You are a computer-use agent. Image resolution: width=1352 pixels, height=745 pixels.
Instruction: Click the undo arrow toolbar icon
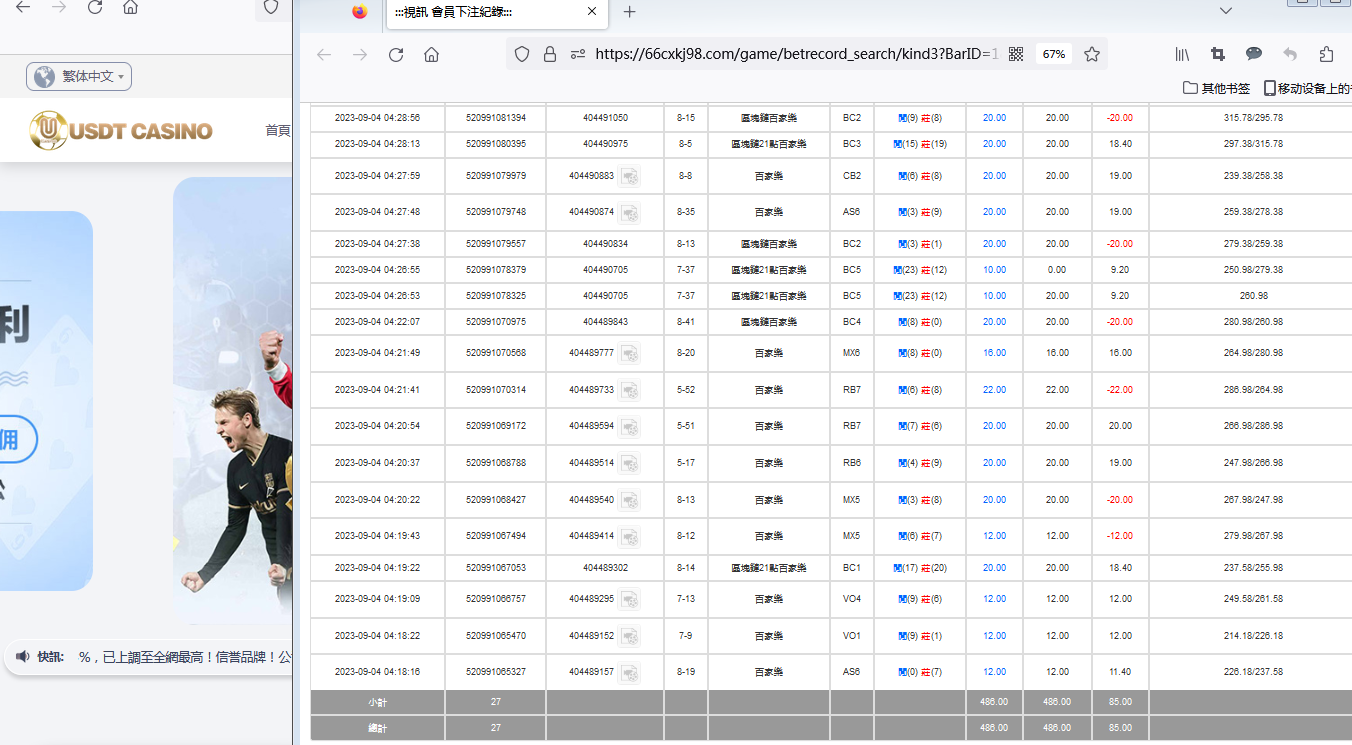coord(1290,54)
